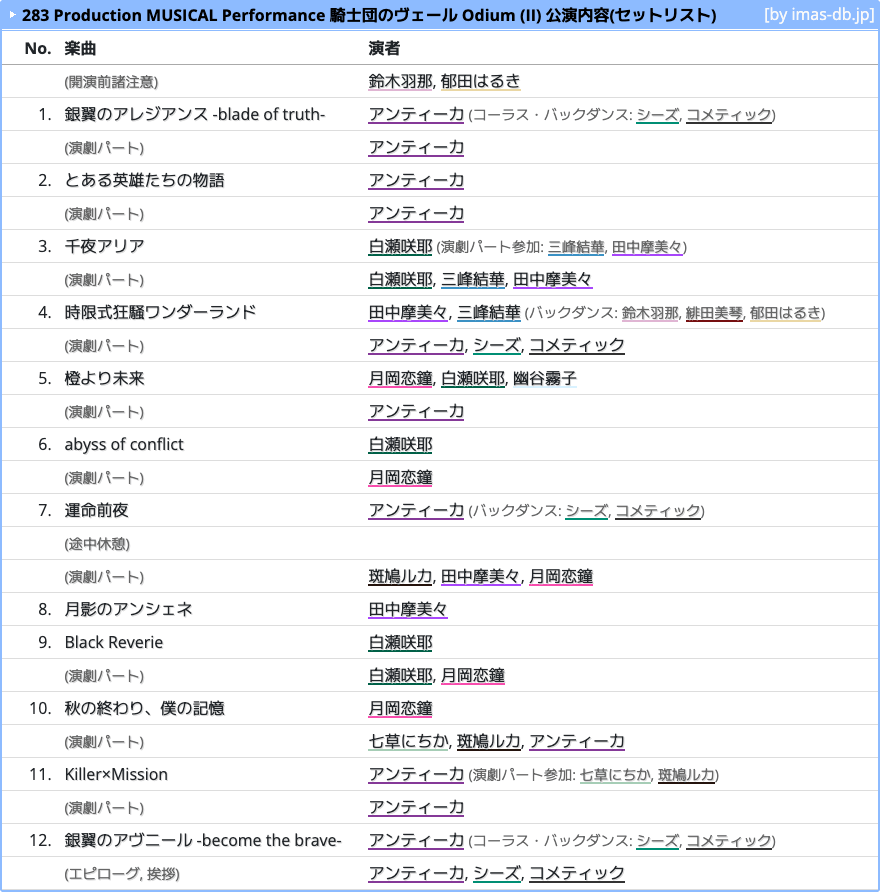880x892 pixels.
Task: Open 田中摩美々 link in the 千夜アリア row
Action: [x=647, y=247]
